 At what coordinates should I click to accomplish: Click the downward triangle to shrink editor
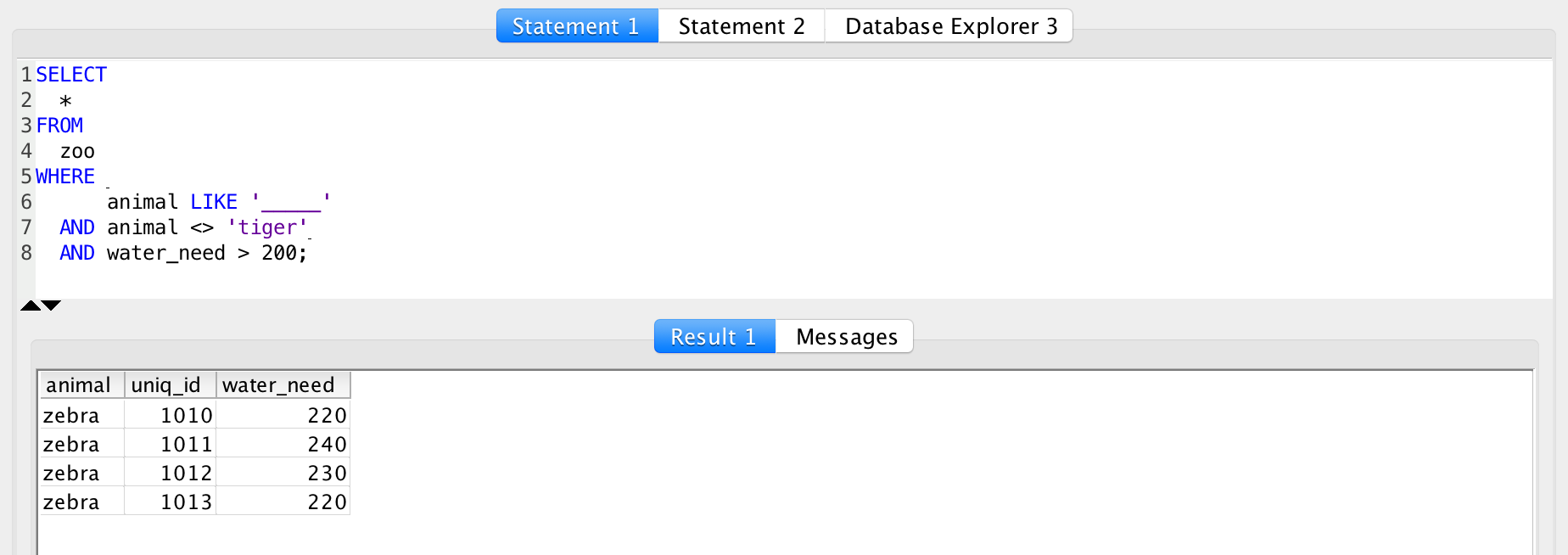coord(49,304)
